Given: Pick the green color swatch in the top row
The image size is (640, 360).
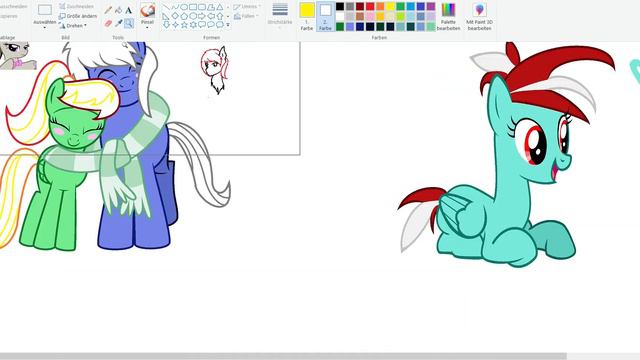Looking at the screenshot, I should pyautogui.click(x=400, y=6).
